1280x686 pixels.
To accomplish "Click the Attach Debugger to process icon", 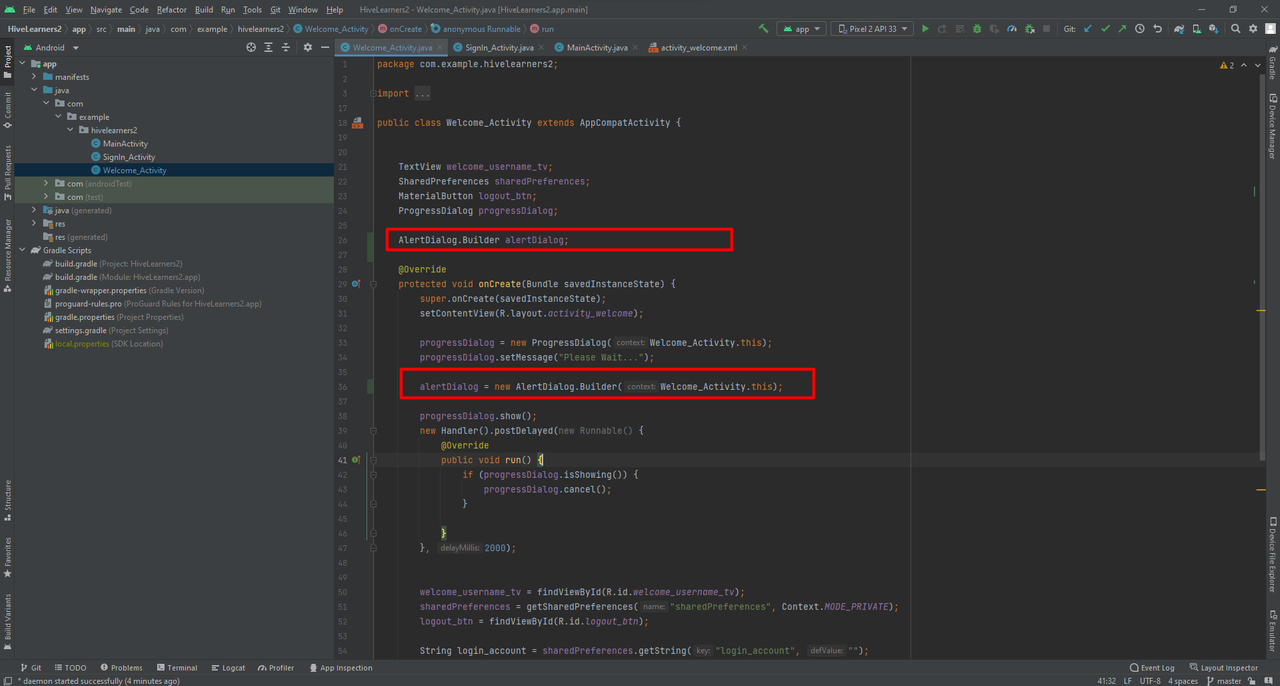I will point(1029,29).
